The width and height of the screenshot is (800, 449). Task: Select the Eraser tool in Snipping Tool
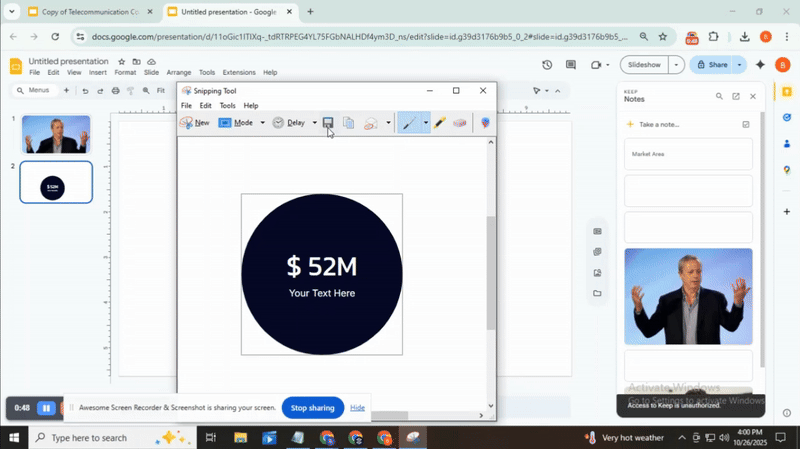(x=460, y=123)
